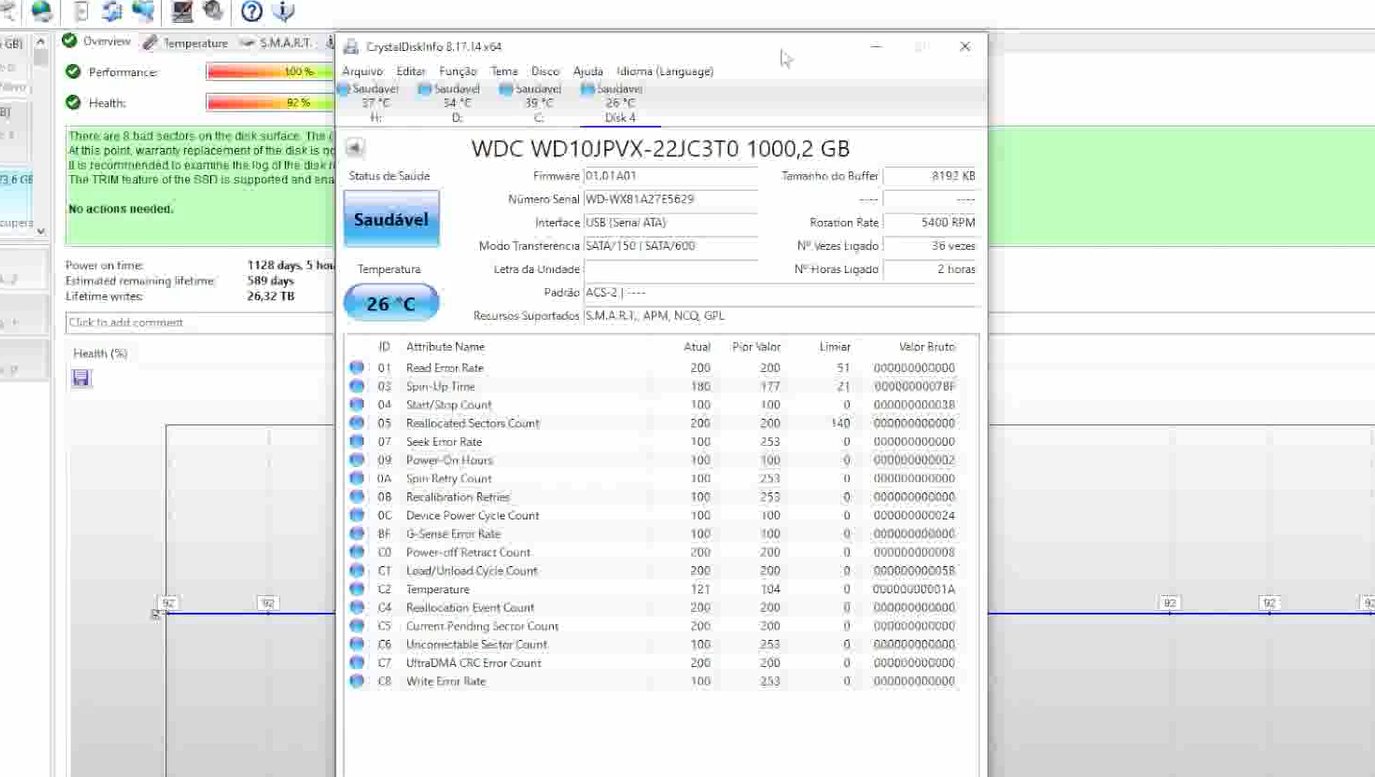The image size is (1375, 777).
Task: Click the 'No actions needed.' text
Action: 121,209
